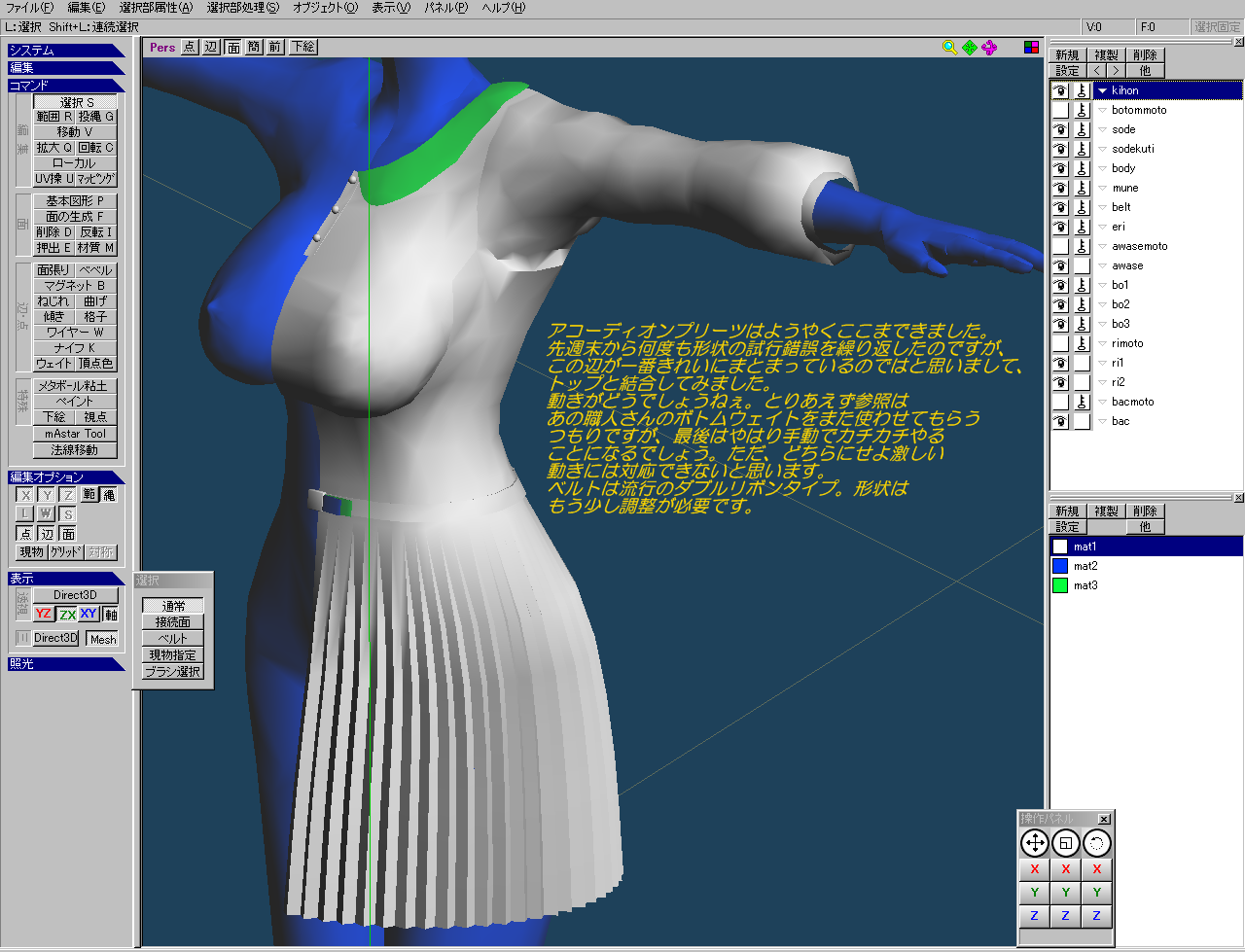Open the 選択部処理(S) menu
The height and width of the screenshot is (952, 1245).
tap(242, 8)
